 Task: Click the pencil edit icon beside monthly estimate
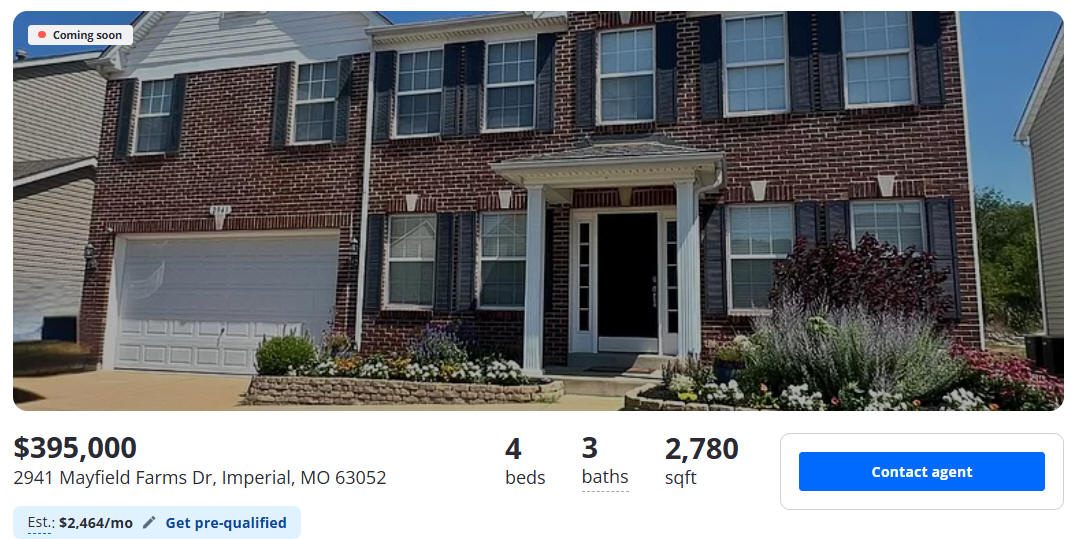coord(149,522)
